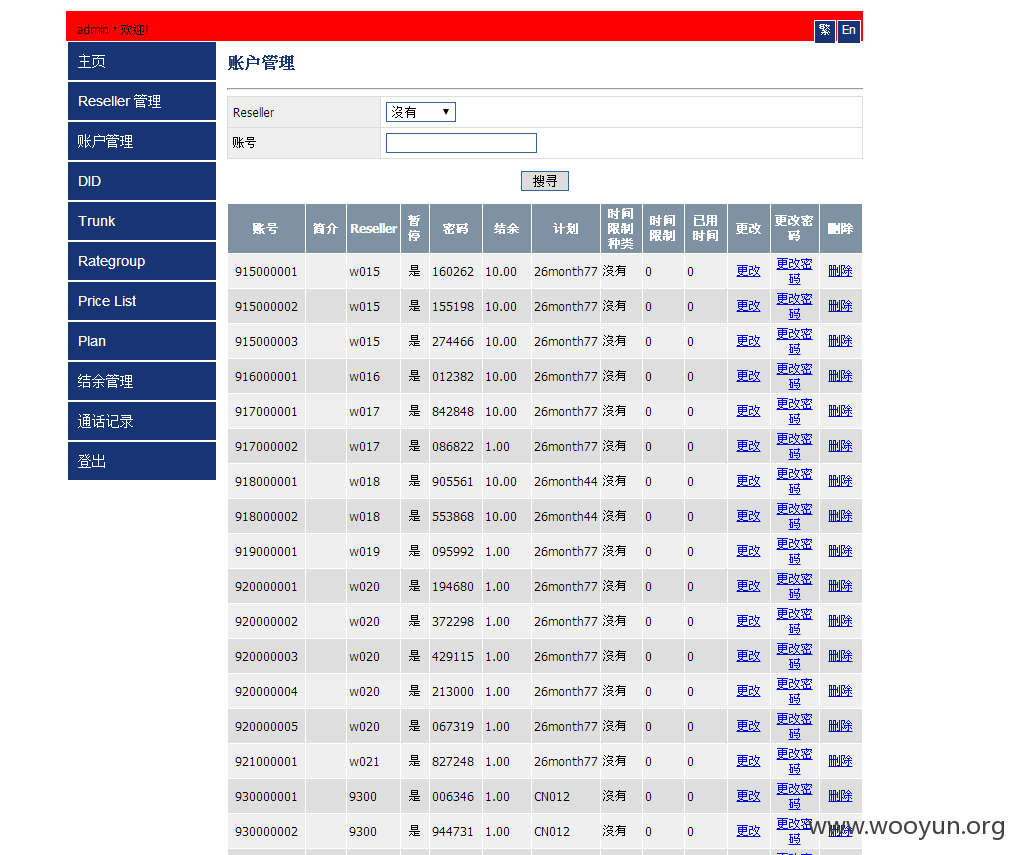Switch language to English (En)

point(848,30)
